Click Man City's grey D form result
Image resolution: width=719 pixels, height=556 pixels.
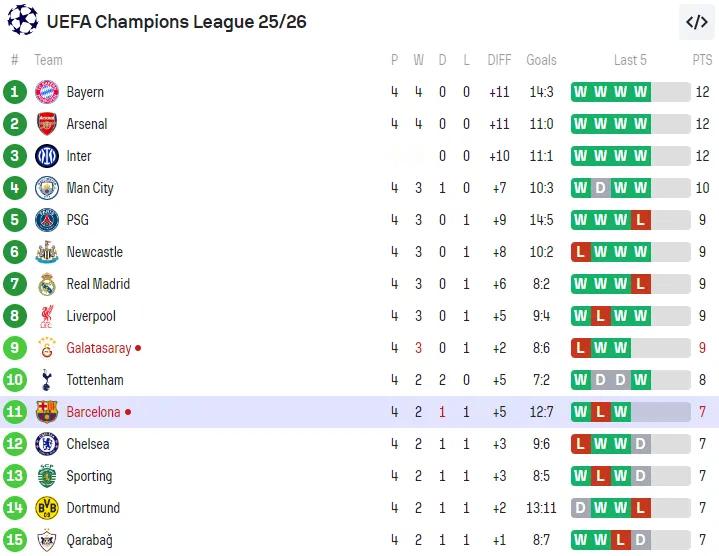[x=601, y=188]
